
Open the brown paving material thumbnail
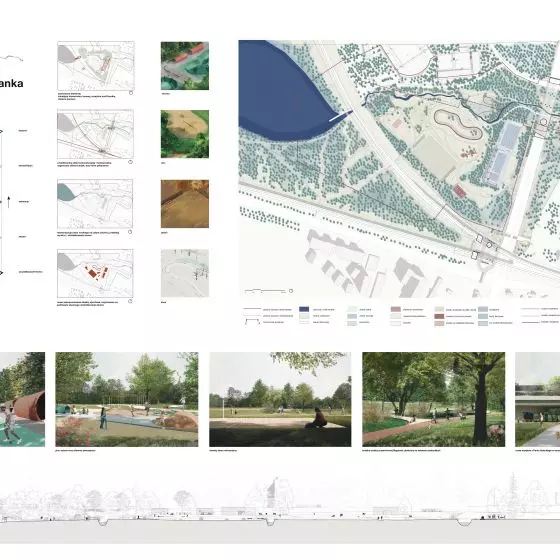185,204
